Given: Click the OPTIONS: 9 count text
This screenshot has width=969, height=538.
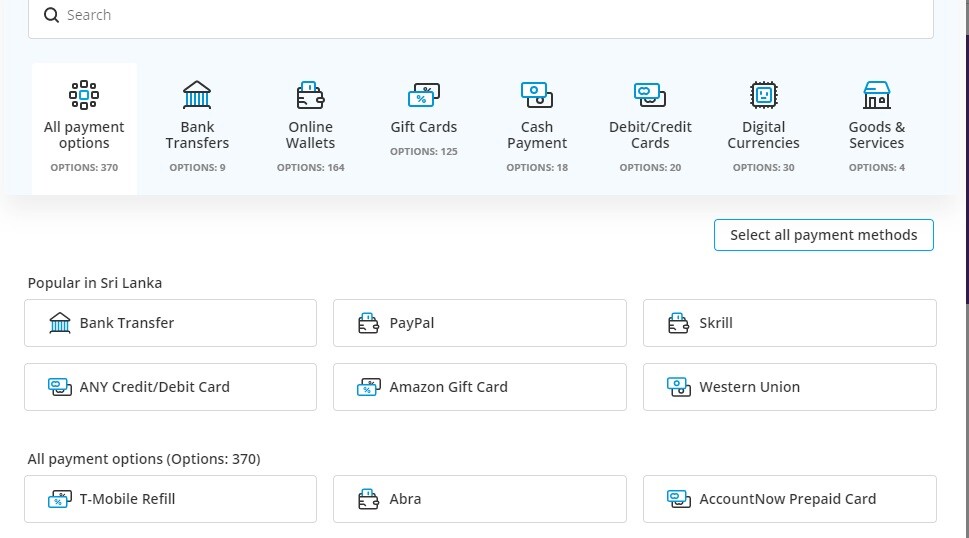Looking at the screenshot, I should (x=197, y=167).
